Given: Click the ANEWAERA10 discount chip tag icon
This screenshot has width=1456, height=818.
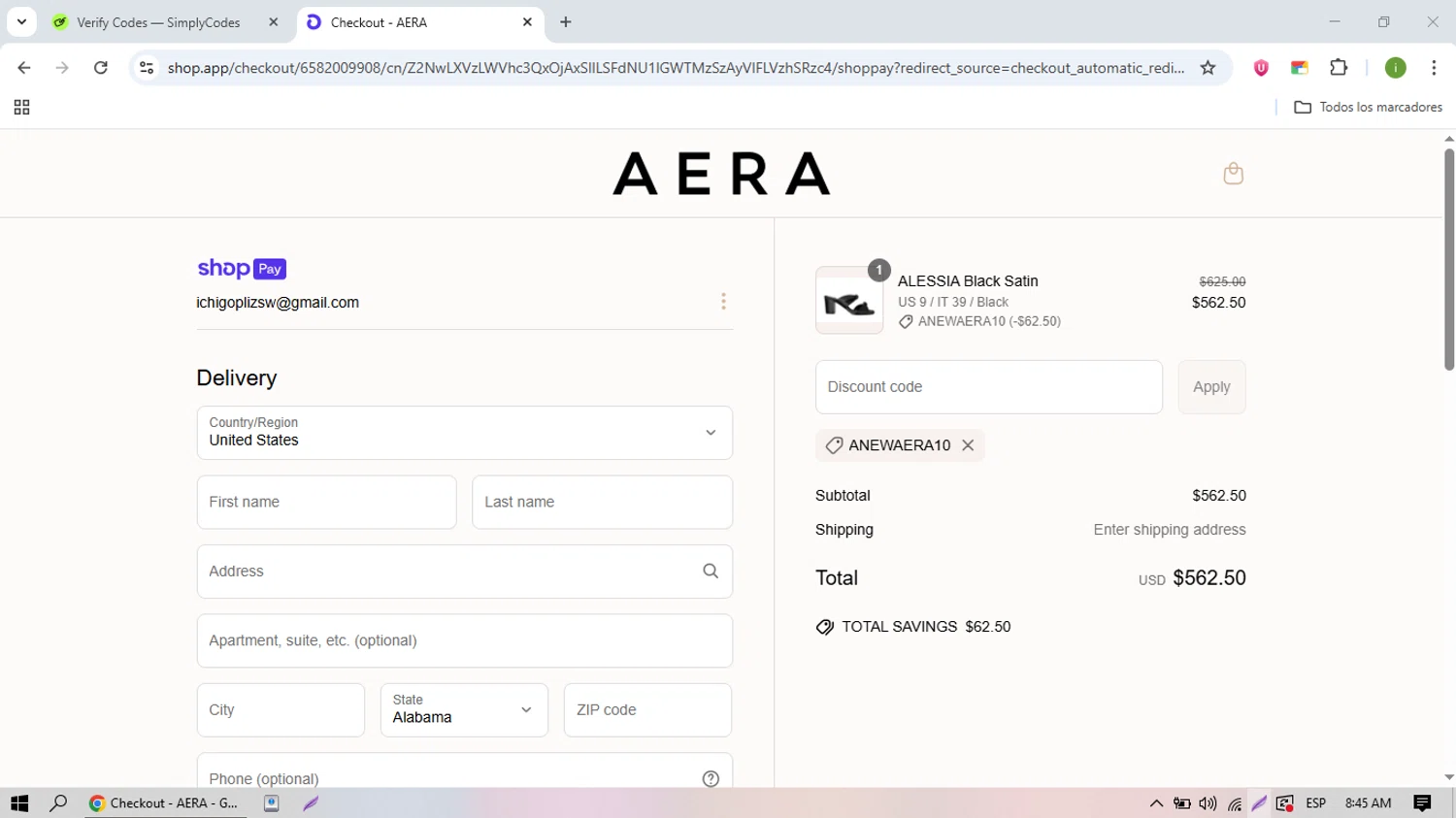Looking at the screenshot, I should (x=834, y=445).
